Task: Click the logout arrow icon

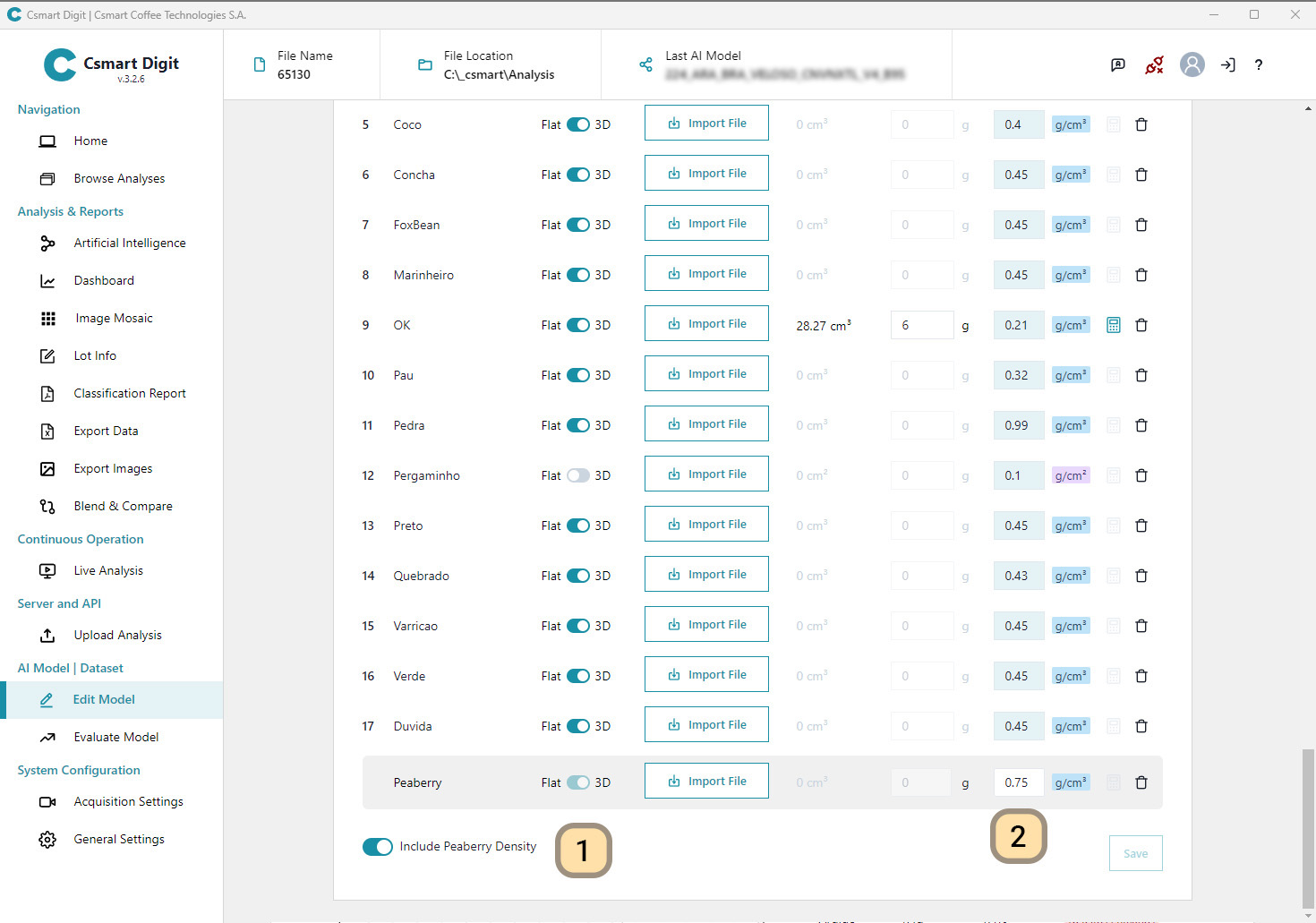Action: [1227, 64]
